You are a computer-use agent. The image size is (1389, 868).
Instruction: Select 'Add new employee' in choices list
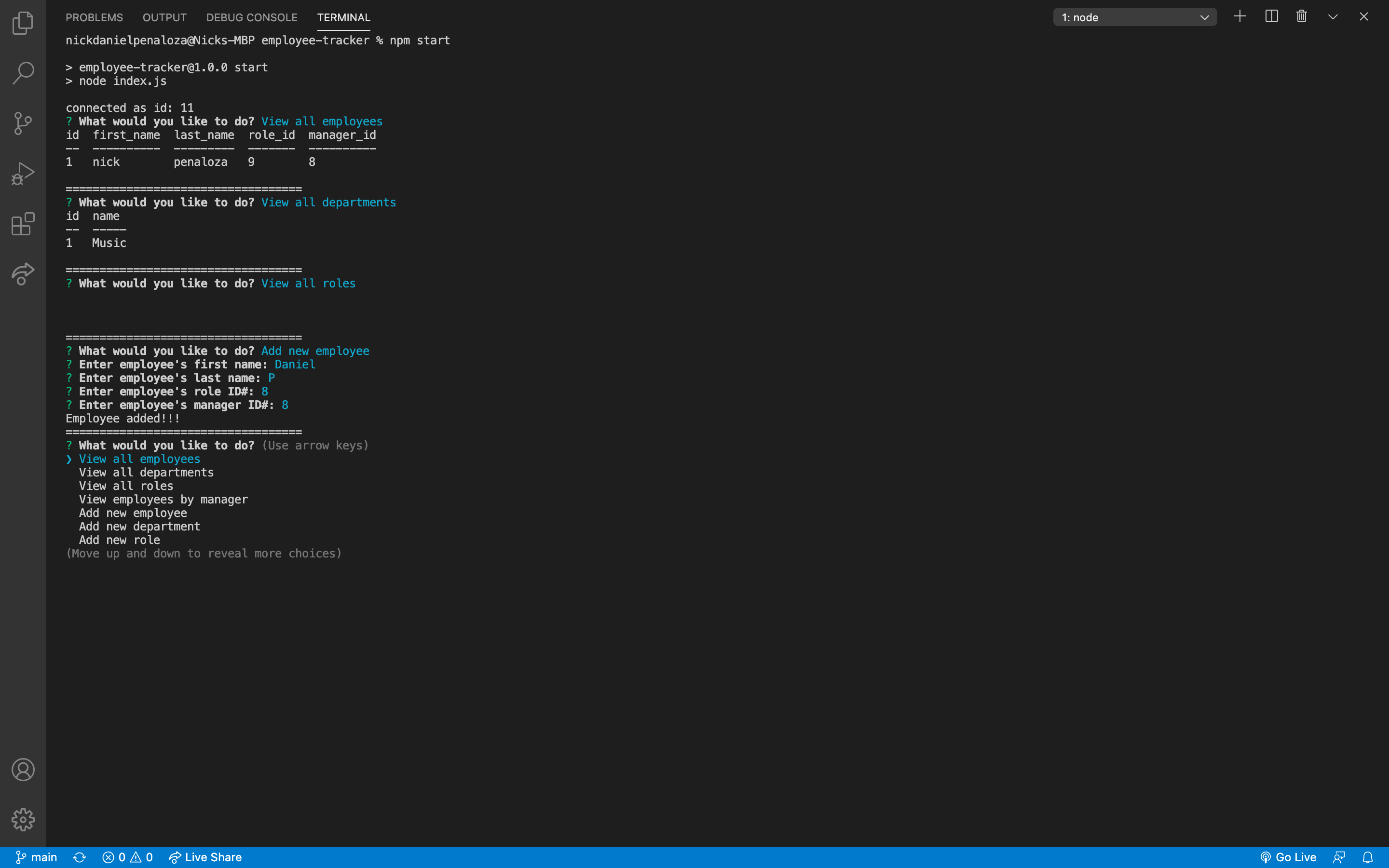133,513
